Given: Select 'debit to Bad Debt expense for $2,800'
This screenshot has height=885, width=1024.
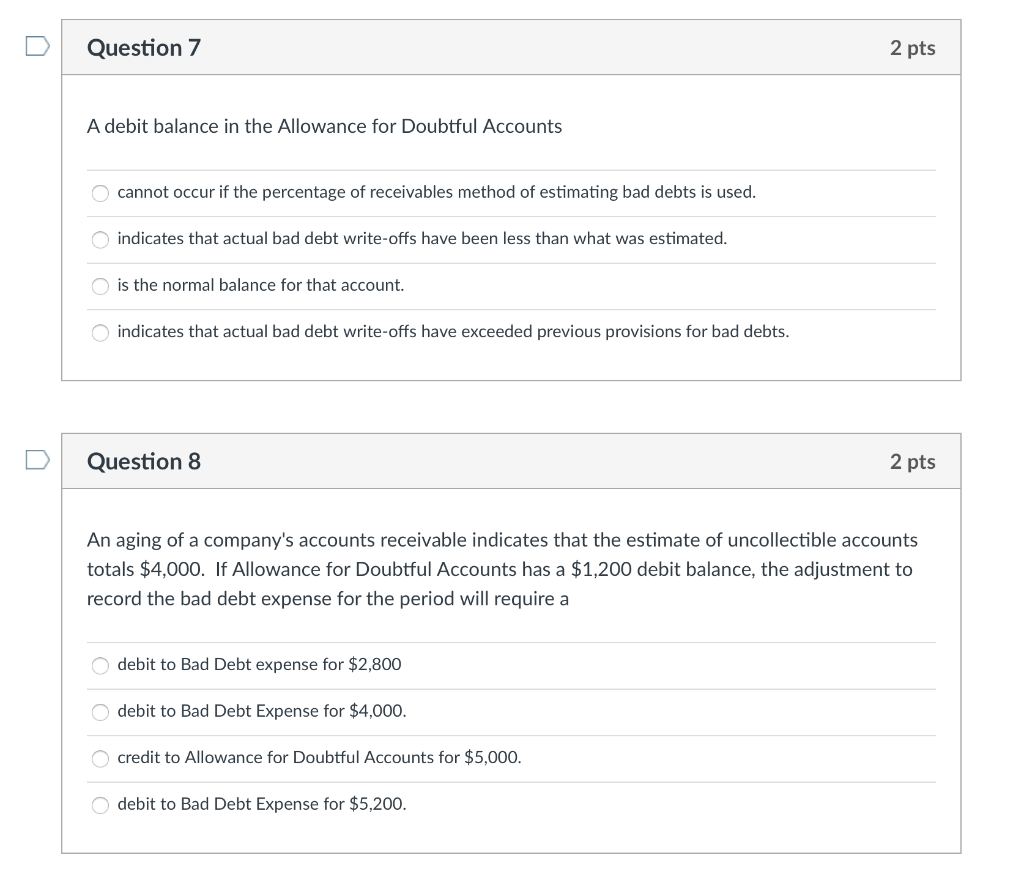Looking at the screenshot, I should pos(260,665).
